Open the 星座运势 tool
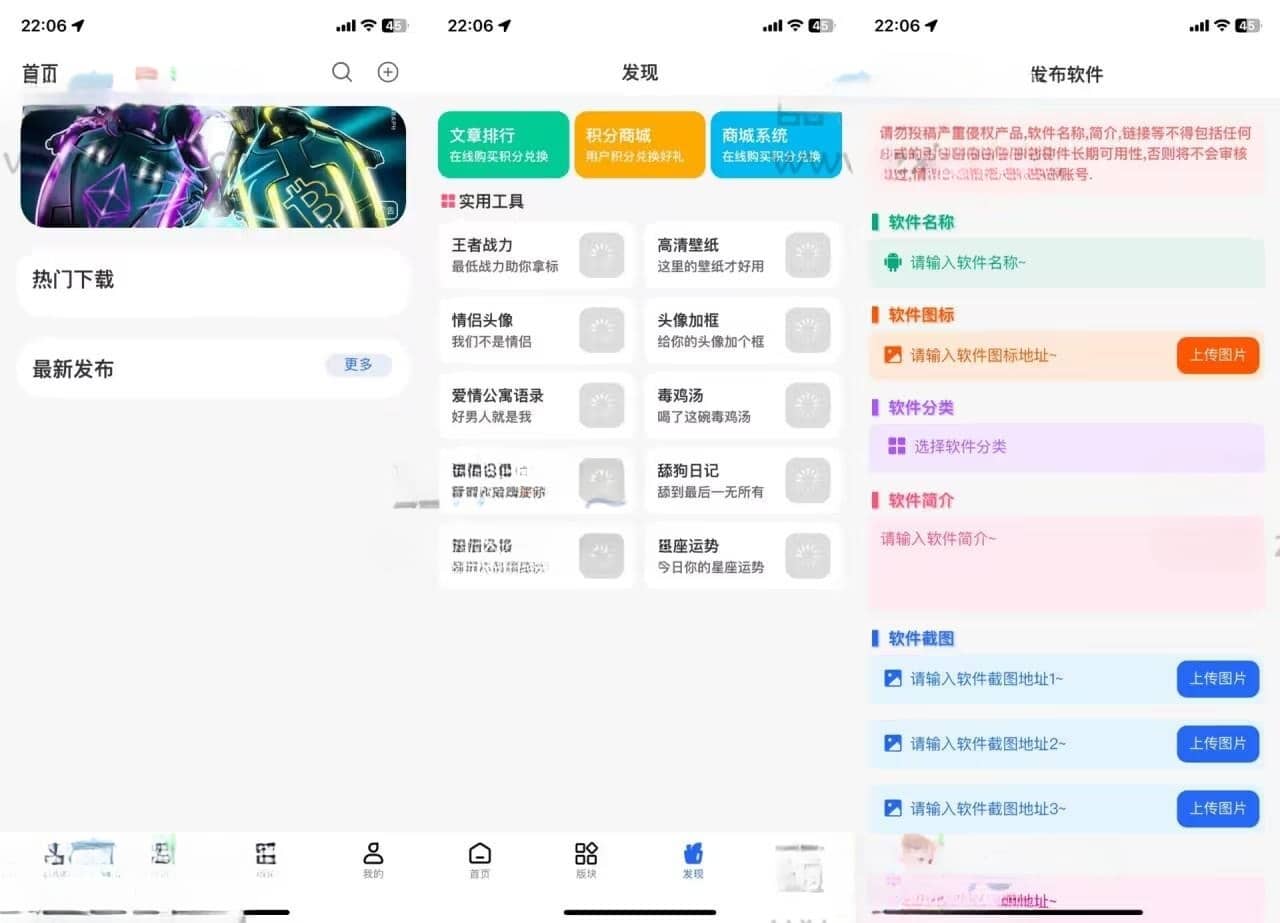The image size is (1280, 923). tap(742, 556)
